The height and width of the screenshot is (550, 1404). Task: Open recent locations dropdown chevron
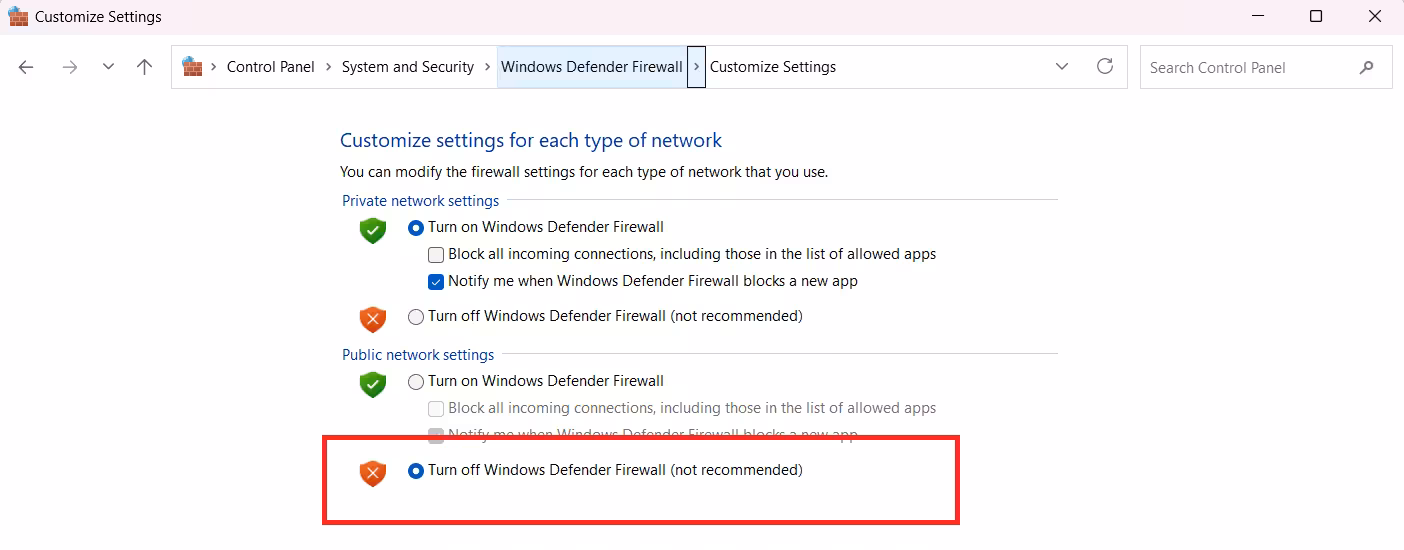[108, 67]
